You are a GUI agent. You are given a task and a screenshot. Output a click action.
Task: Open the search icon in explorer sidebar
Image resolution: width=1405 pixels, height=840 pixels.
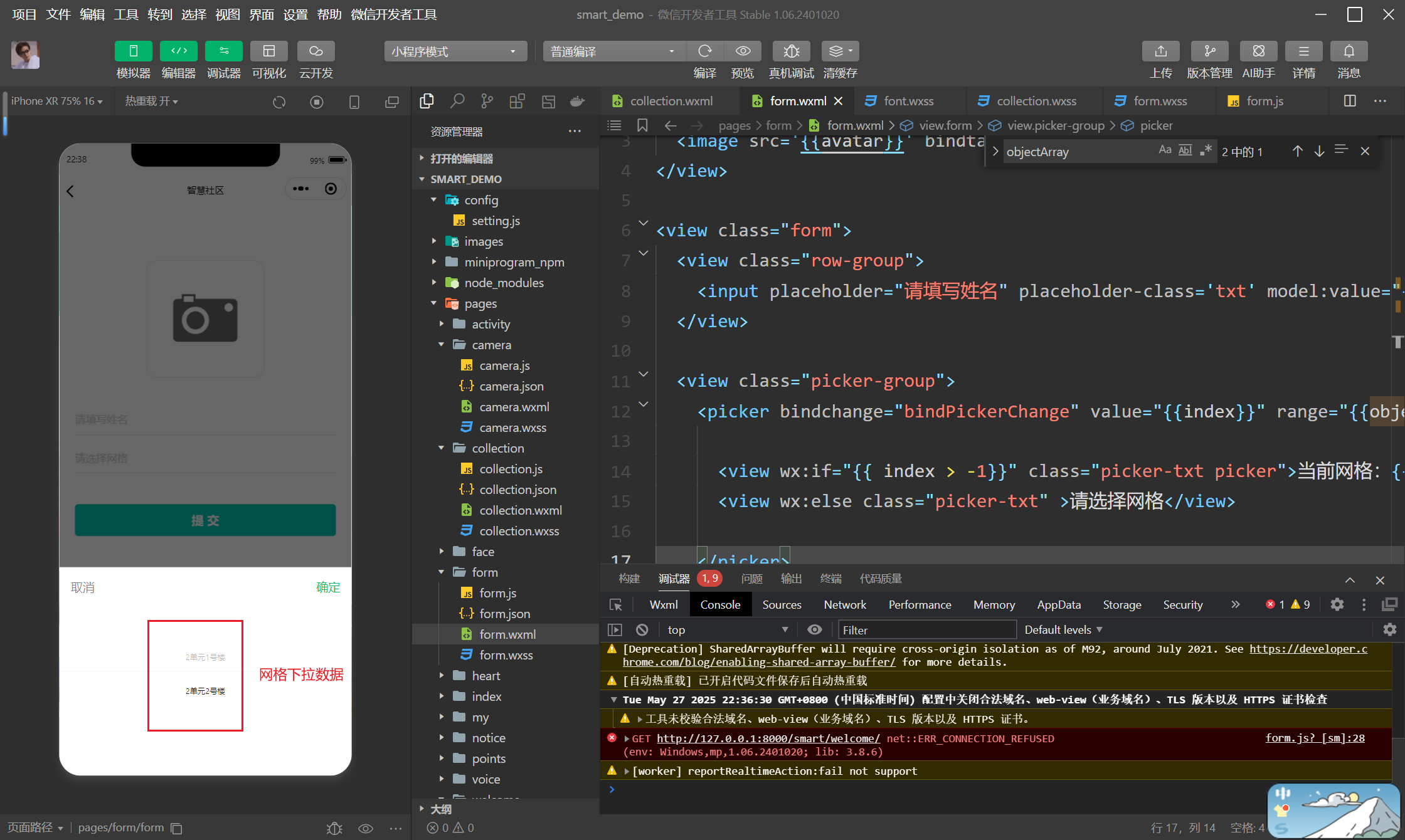coord(457,101)
